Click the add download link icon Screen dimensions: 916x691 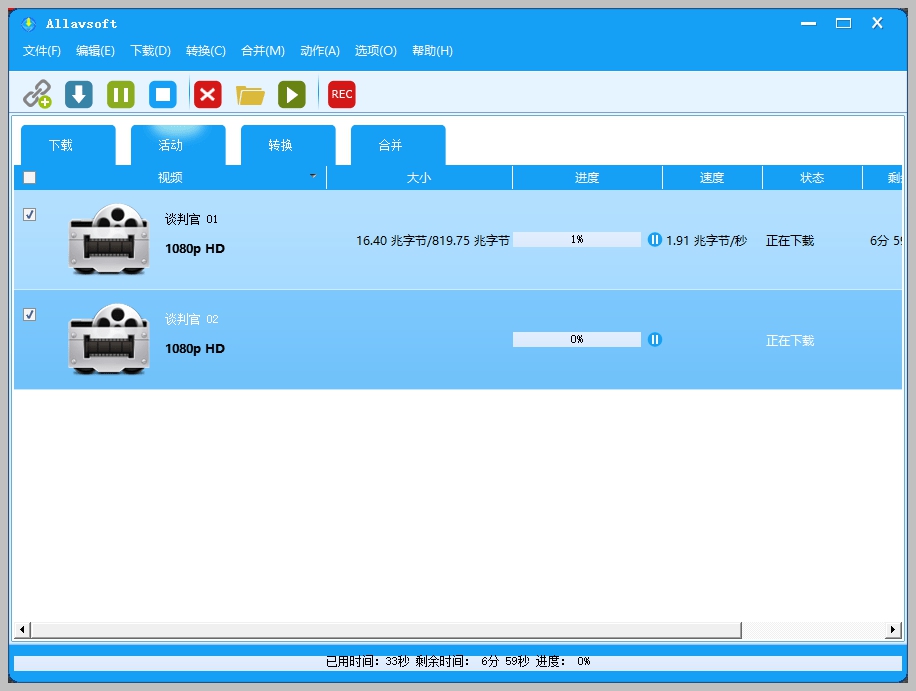pos(38,93)
